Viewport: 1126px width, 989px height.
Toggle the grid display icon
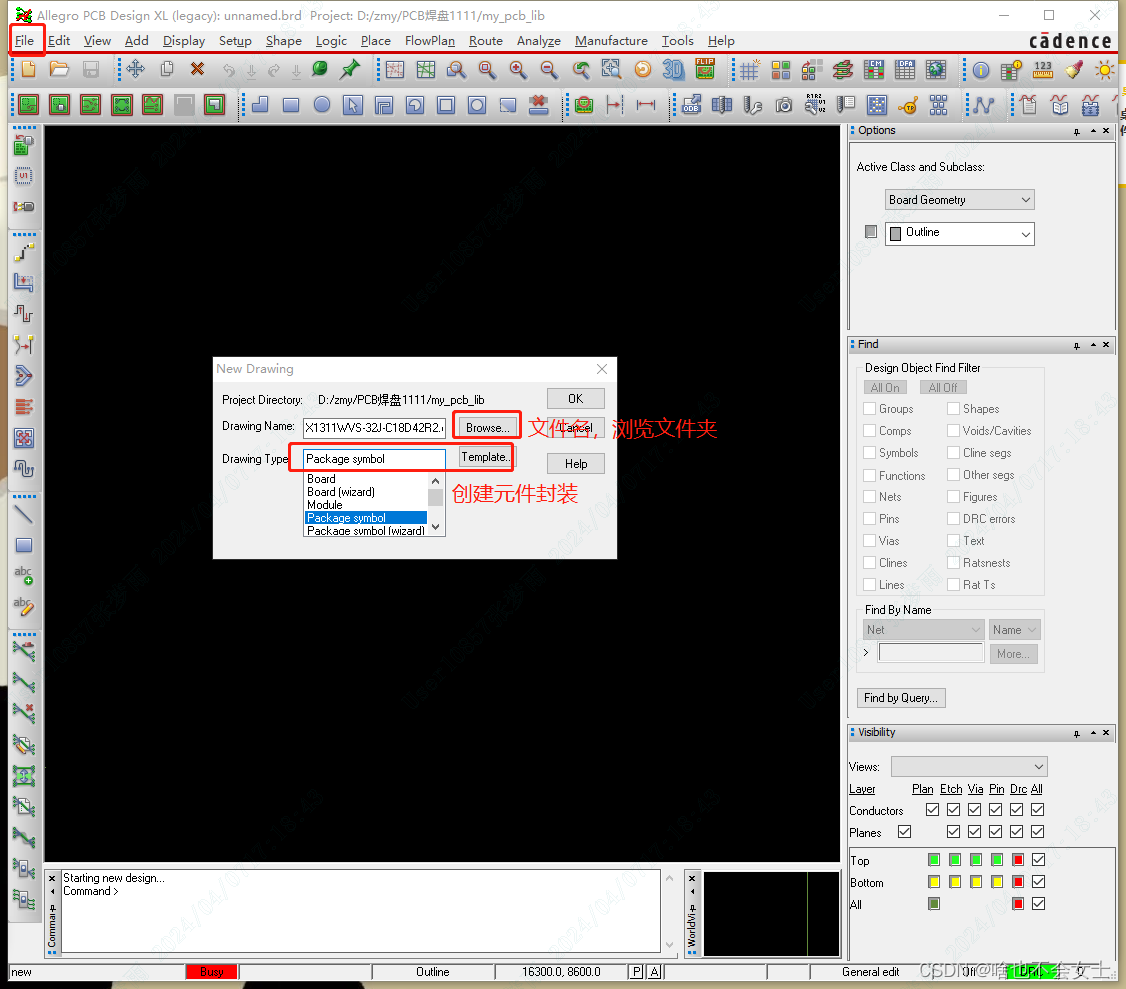[750, 70]
